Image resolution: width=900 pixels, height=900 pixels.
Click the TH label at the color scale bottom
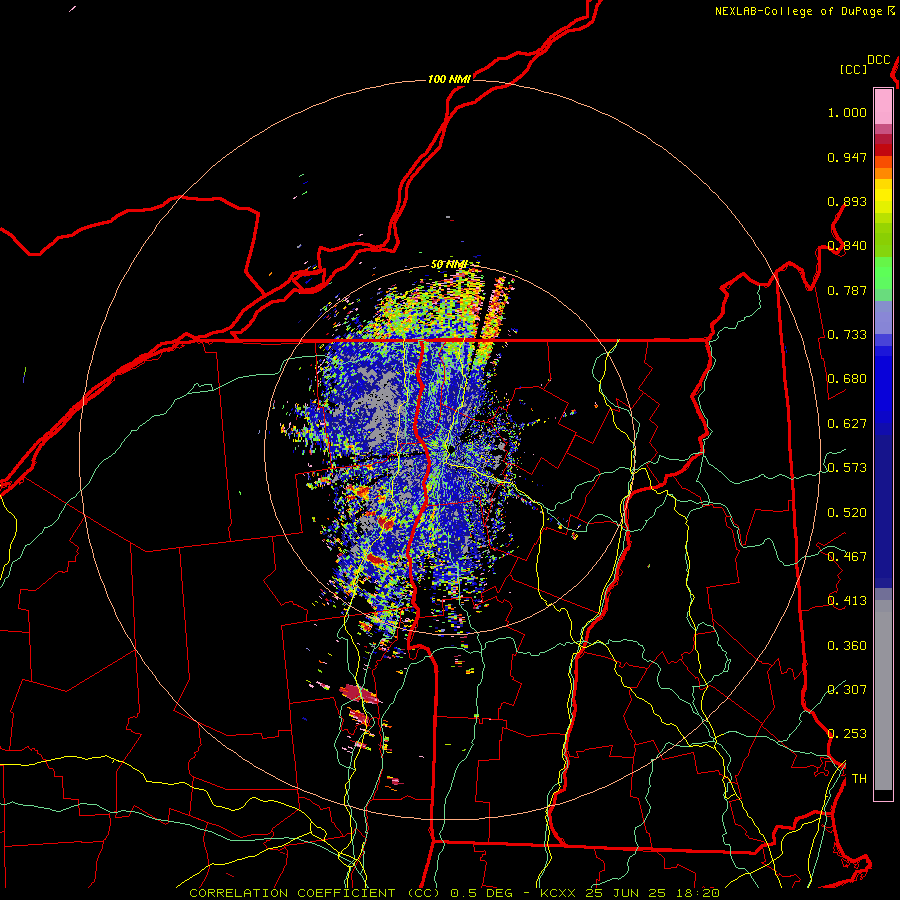859,779
